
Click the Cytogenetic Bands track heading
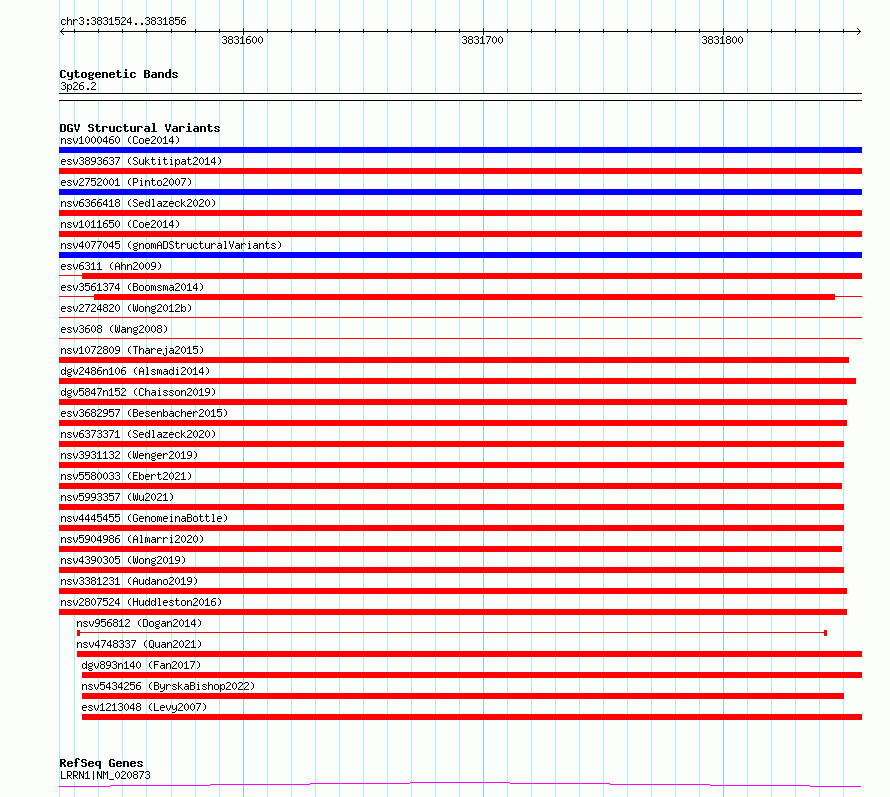[x=119, y=74]
